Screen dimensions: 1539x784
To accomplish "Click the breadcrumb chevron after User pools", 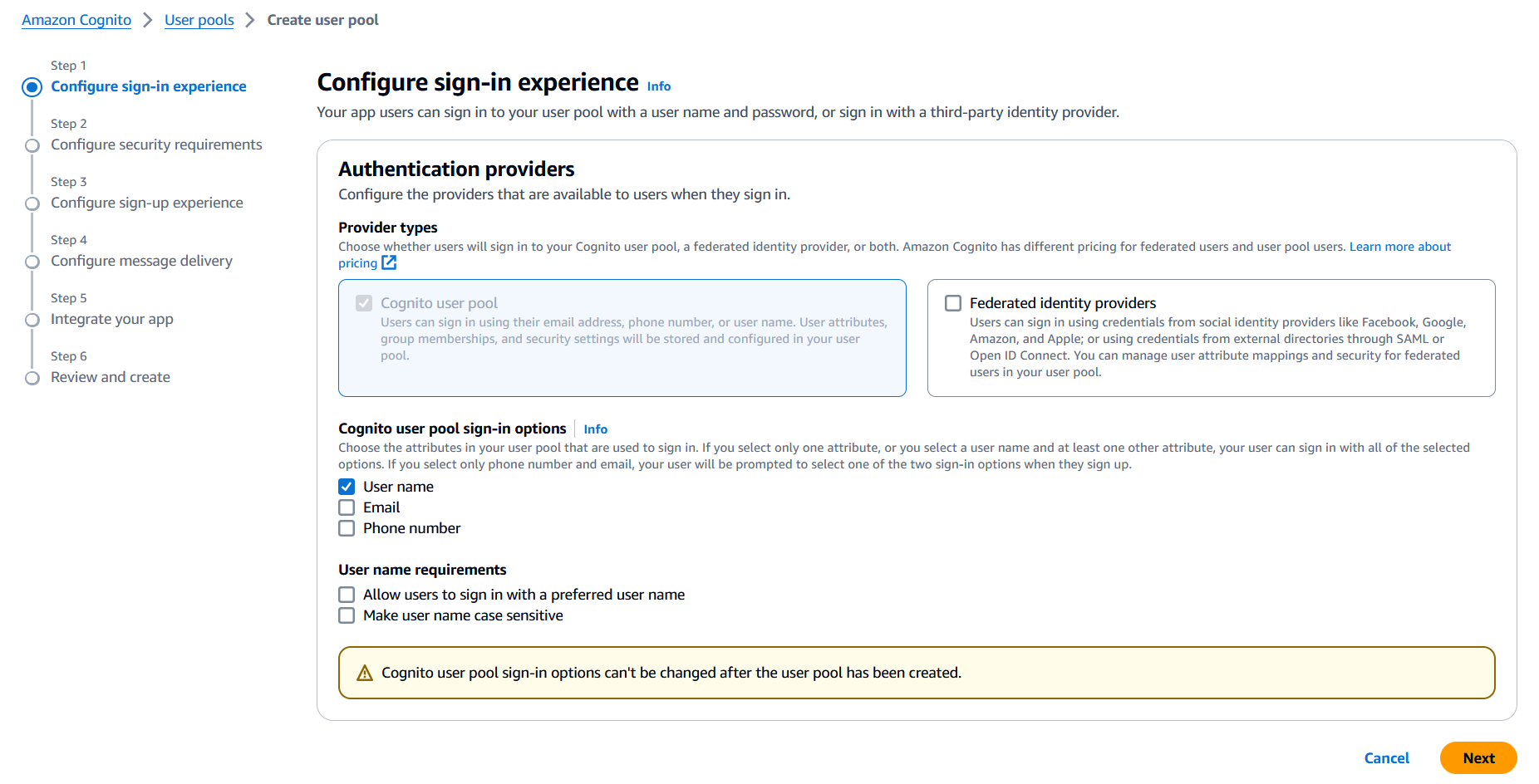I will 250,20.
